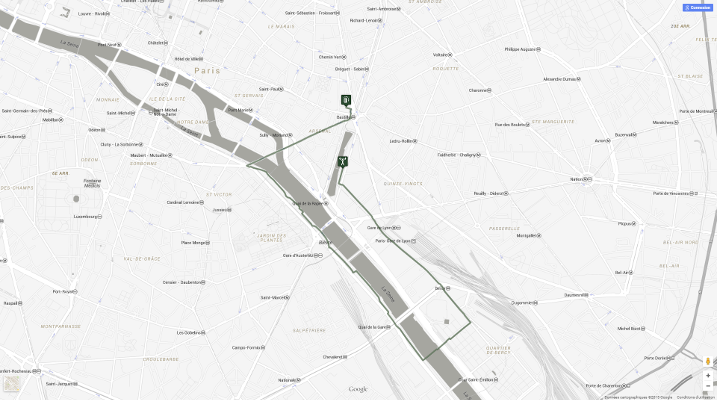Click the Quai de la Gare station marker
The image size is (717, 400).
tap(389, 327)
